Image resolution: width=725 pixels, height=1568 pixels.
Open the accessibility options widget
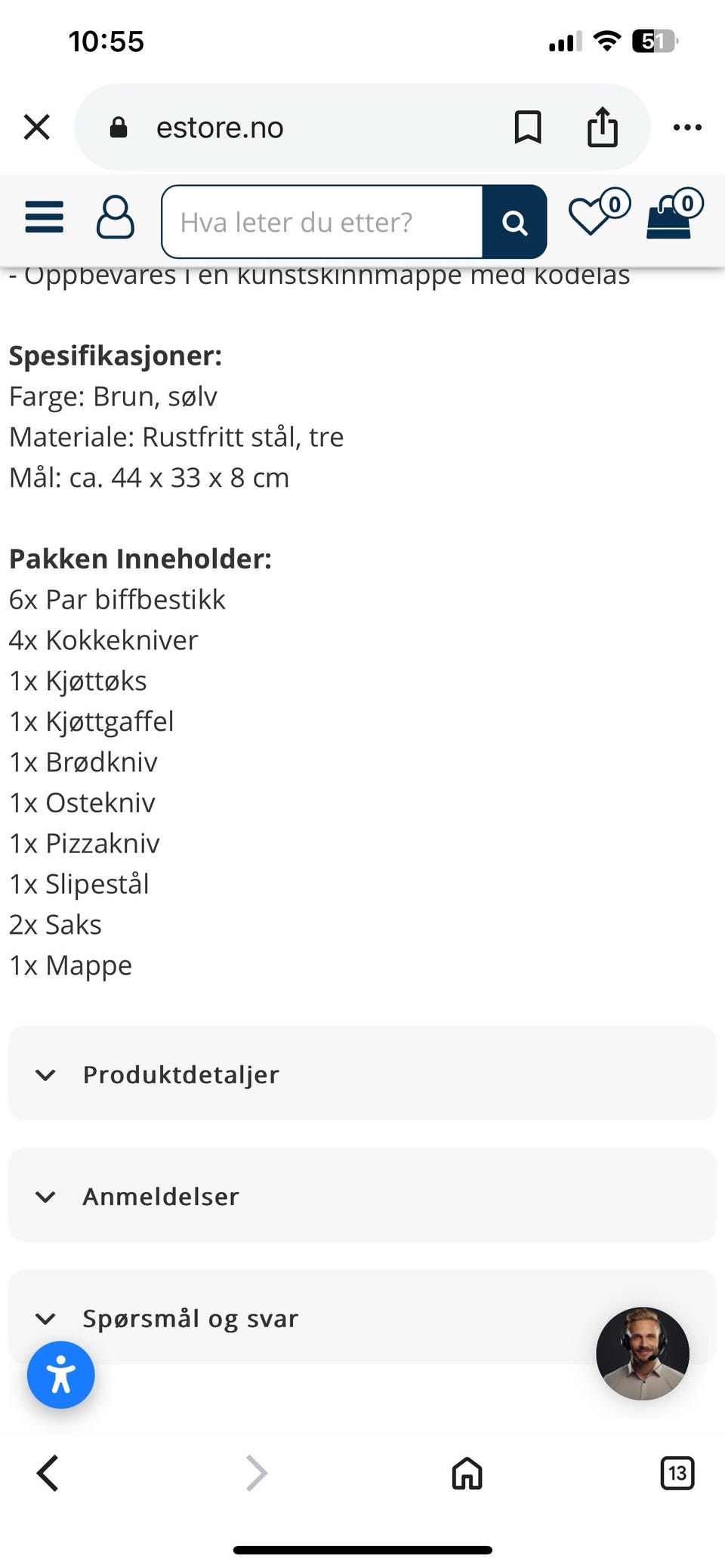(x=61, y=1375)
